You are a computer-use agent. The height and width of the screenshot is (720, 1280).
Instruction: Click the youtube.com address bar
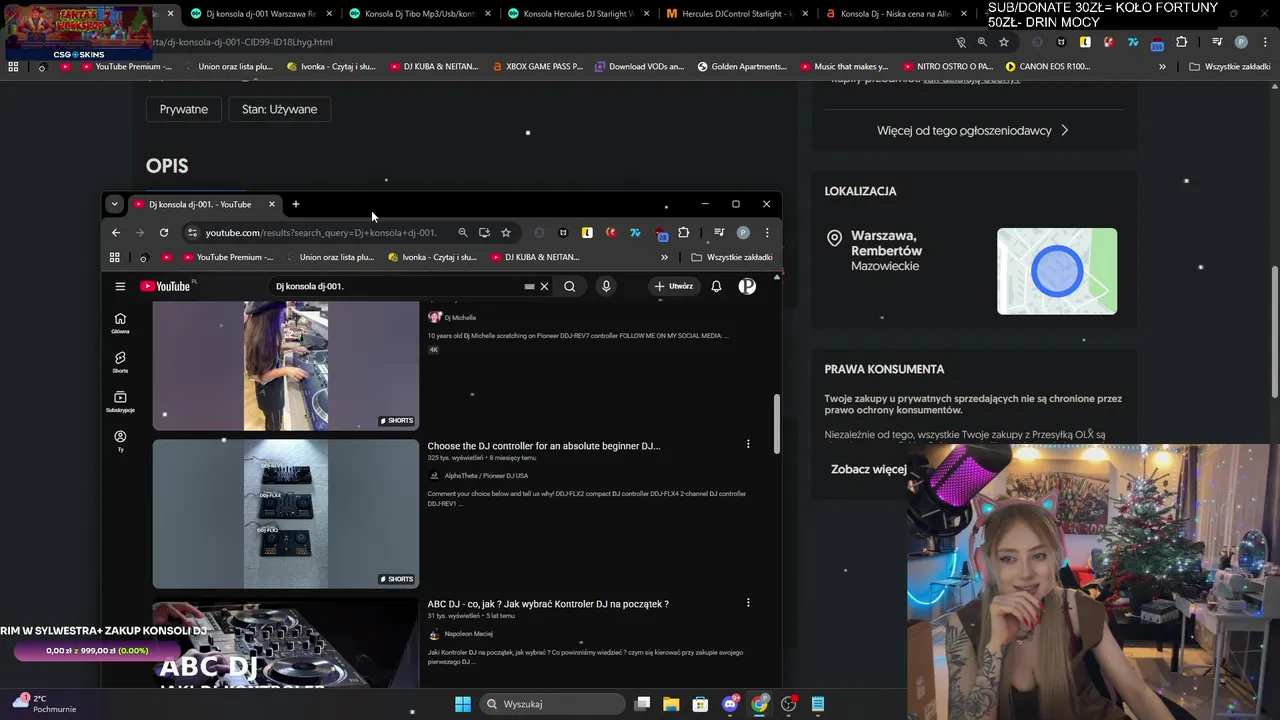click(320, 232)
